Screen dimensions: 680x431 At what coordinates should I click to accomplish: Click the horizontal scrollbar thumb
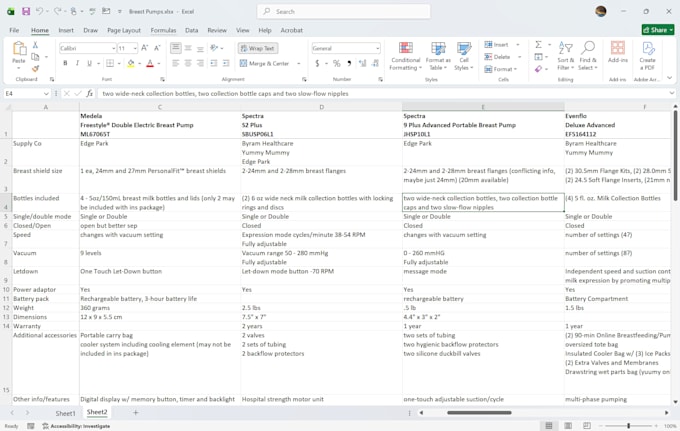click(479, 412)
